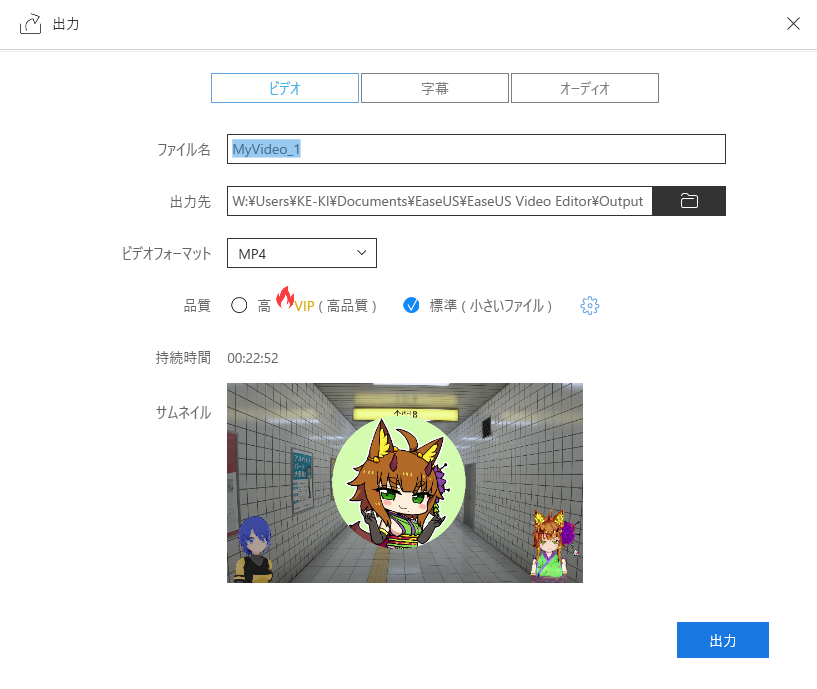Select the 高 high quality radio button
This screenshot has height=689, width=817.
point(239,306)
